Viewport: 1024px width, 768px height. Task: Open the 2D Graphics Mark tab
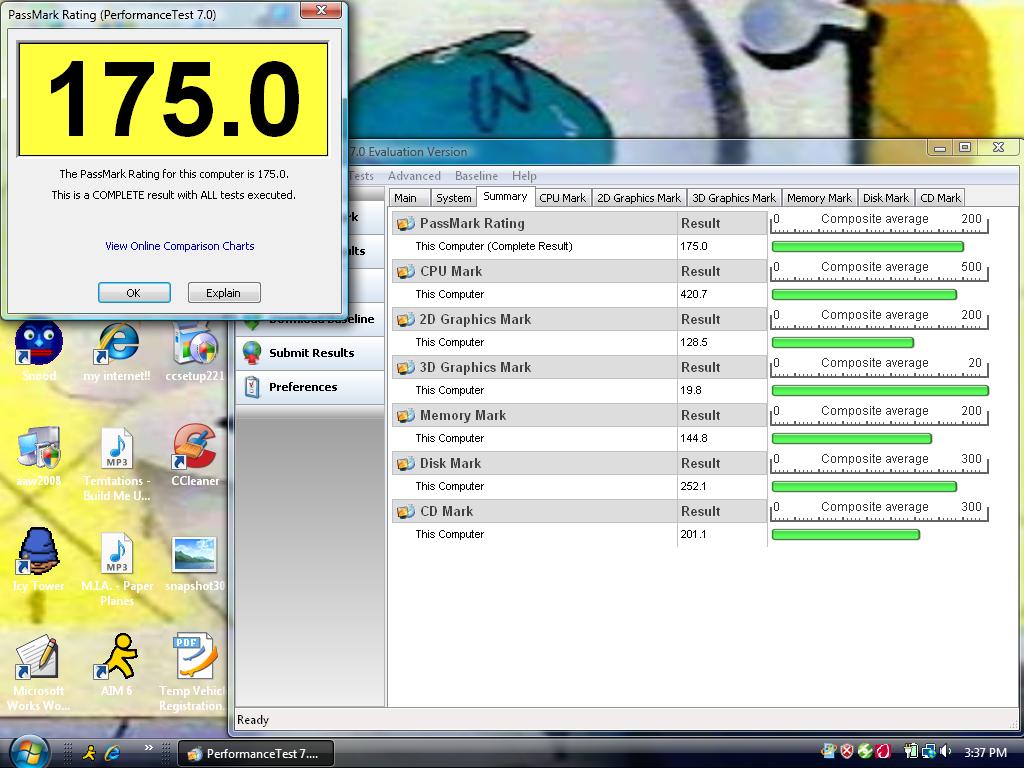pos(639,198)
